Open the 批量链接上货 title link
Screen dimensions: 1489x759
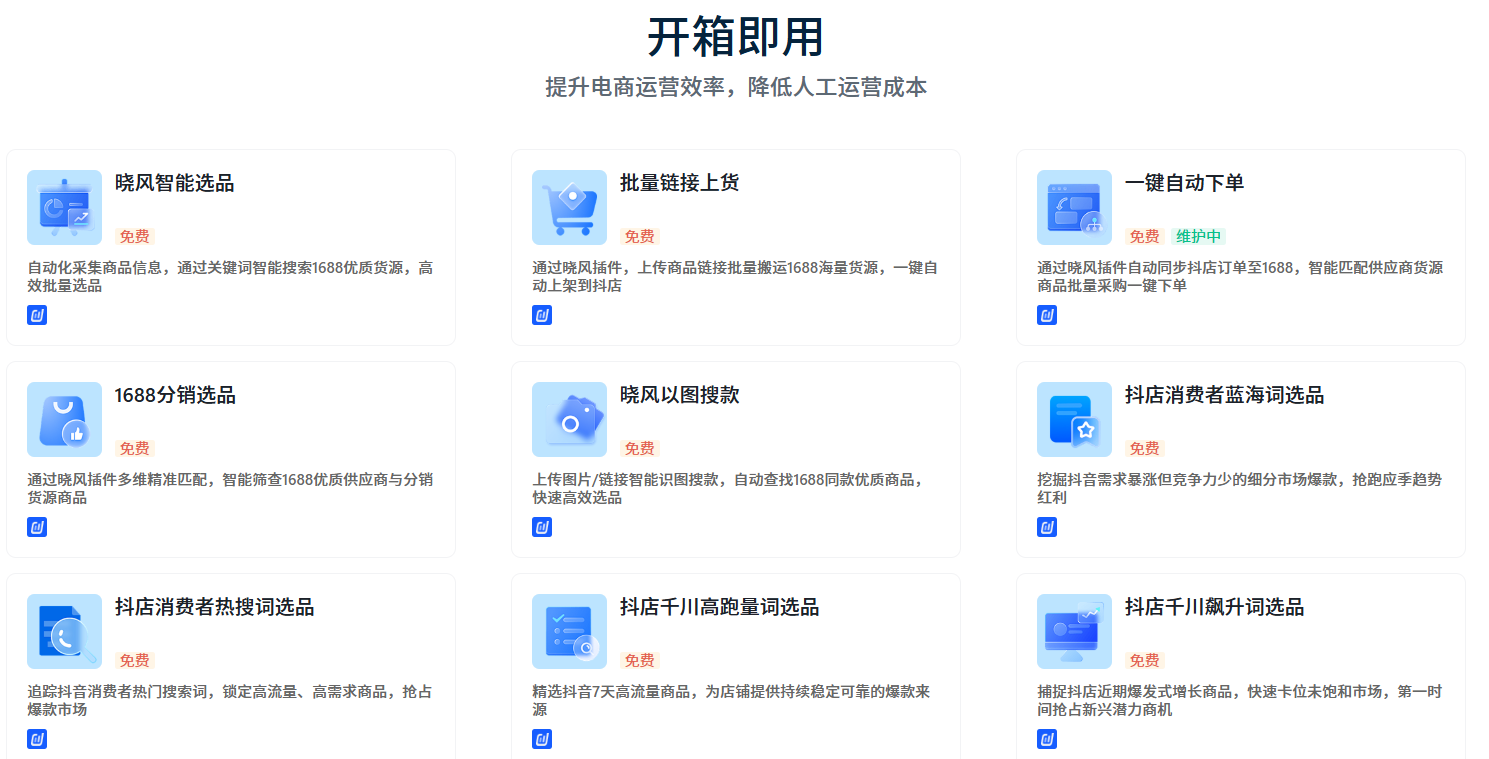coord(679,183)
